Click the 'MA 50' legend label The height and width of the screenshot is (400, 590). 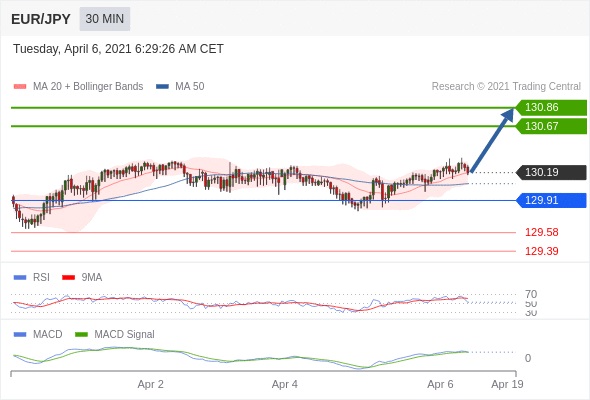coord(190,87)
